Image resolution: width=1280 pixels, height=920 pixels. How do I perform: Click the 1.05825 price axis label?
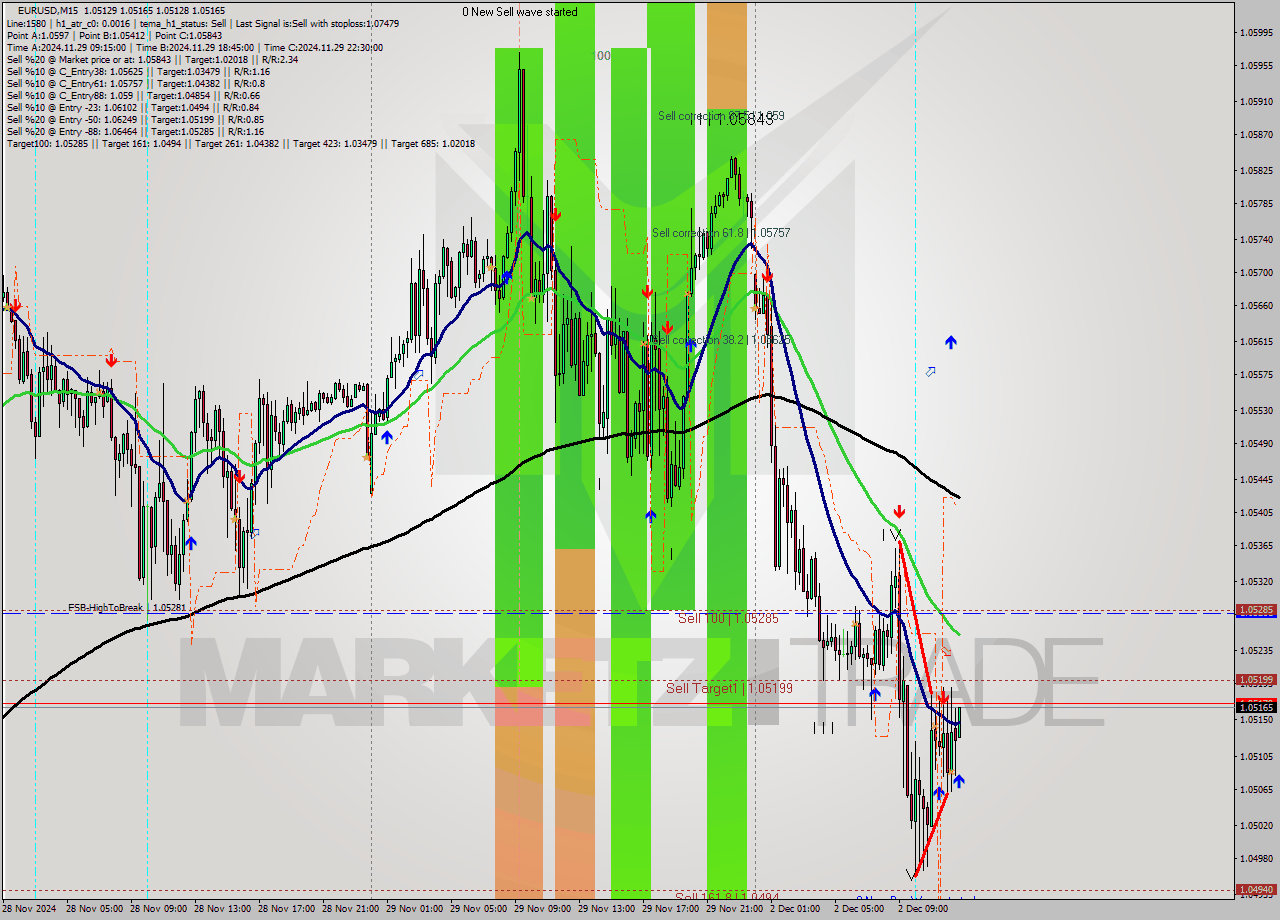click(x=1255, y=170)
